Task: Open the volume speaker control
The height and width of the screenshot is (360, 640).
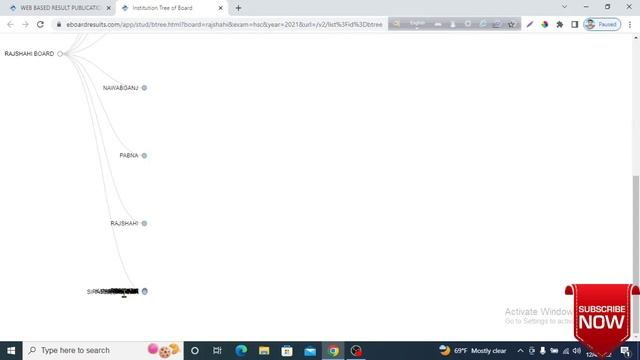Action: coord(576,351)
